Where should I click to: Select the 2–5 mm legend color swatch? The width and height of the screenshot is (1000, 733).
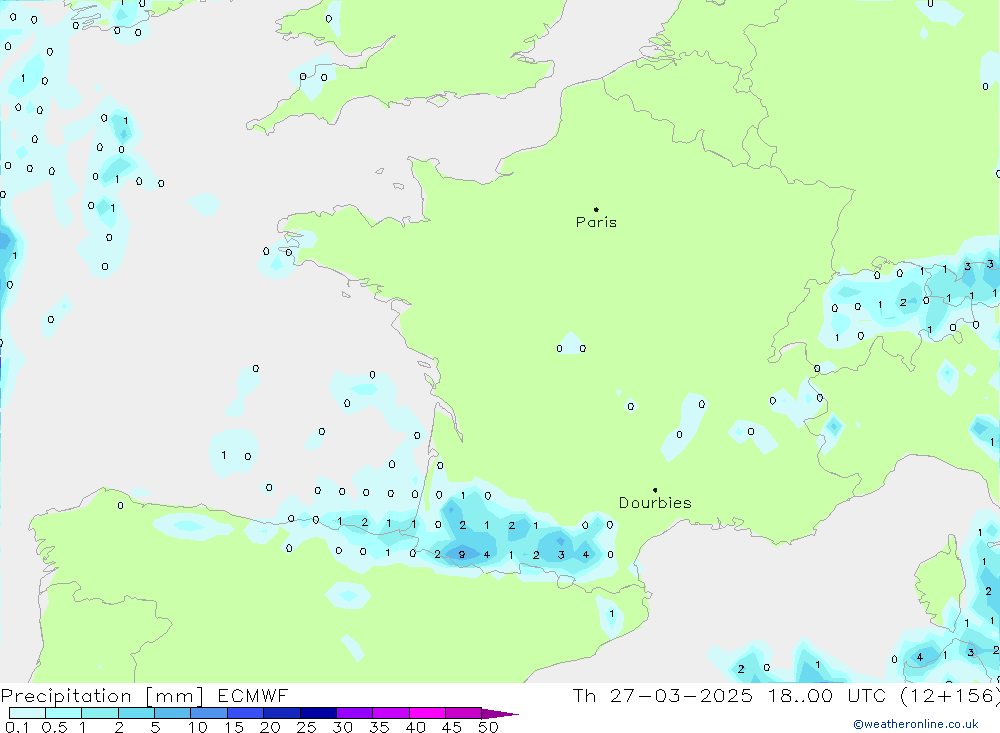click(136, 713)
